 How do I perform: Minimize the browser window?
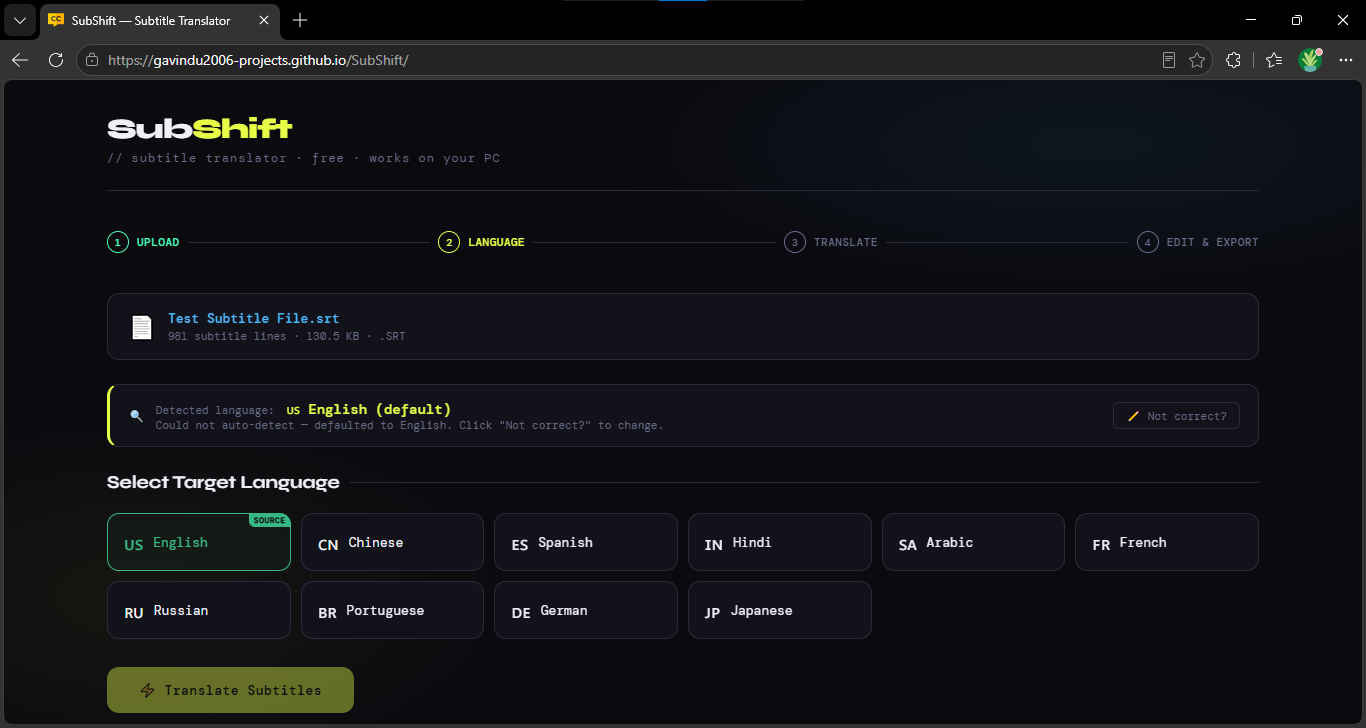tap(1250, 20)
